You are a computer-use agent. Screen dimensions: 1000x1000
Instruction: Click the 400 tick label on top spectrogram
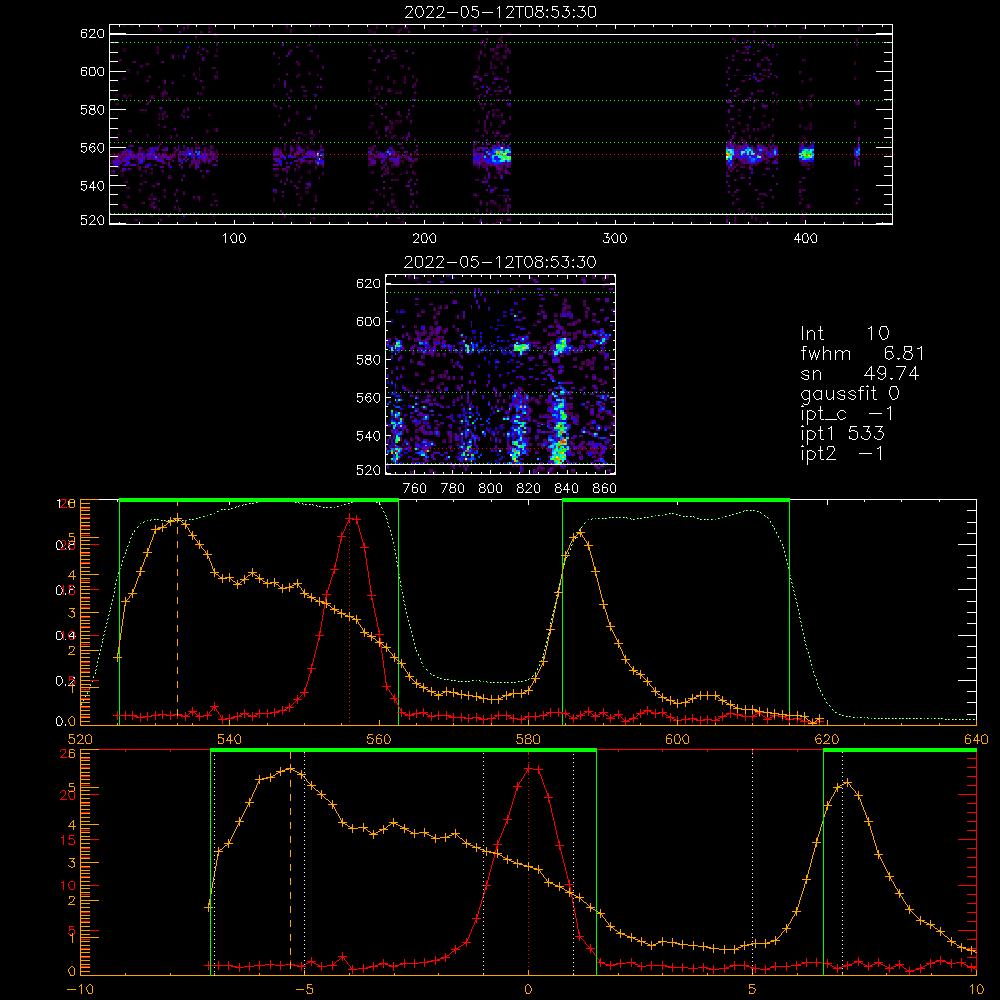805,239
